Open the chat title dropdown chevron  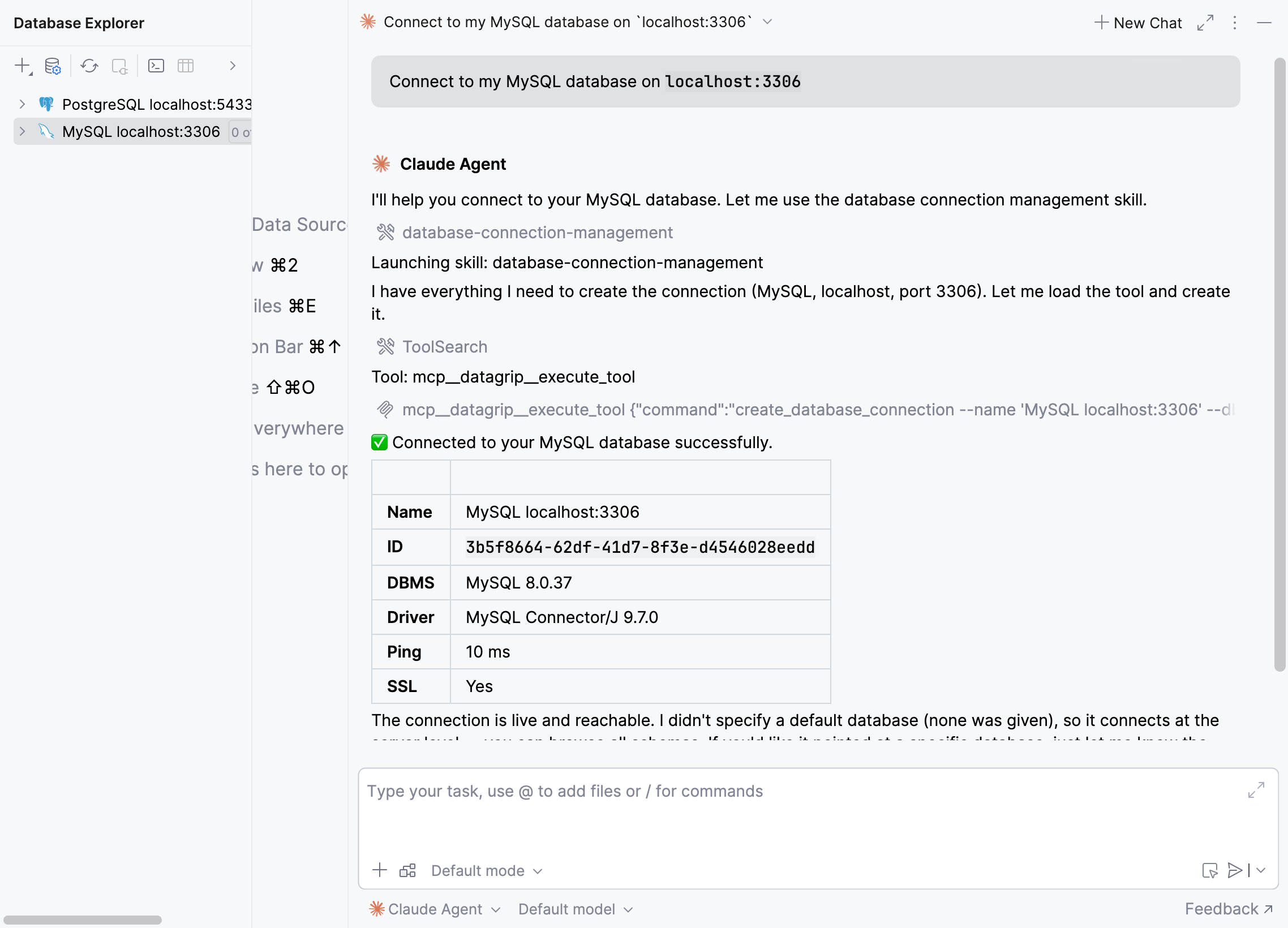click(767, 22)
